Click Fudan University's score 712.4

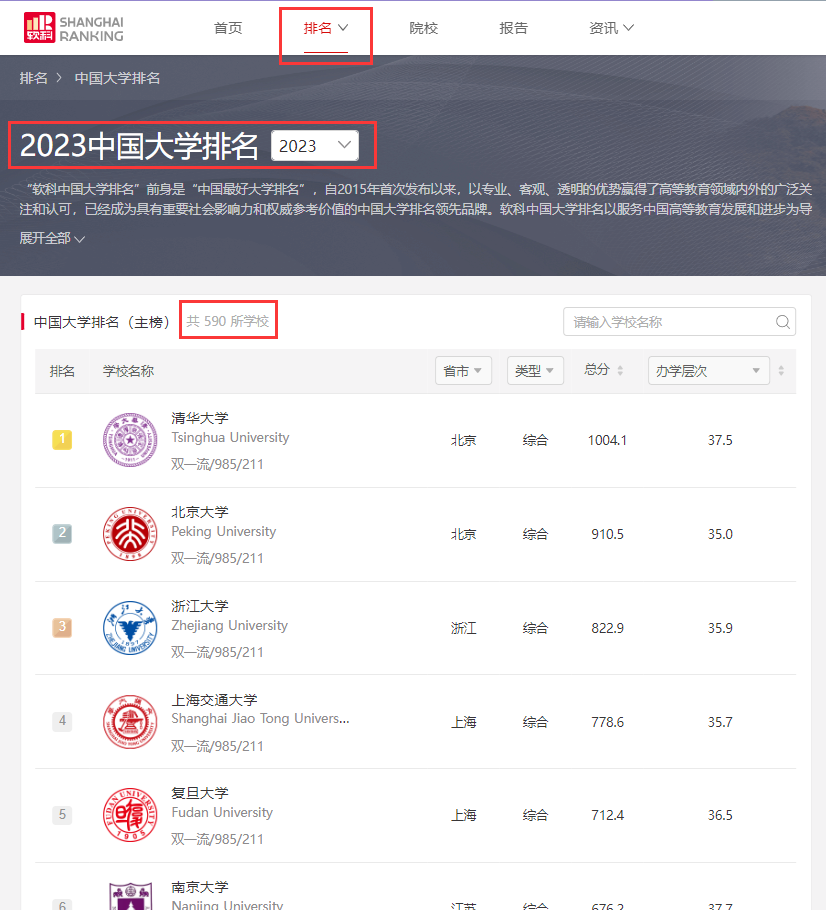(x=607, y=815)
